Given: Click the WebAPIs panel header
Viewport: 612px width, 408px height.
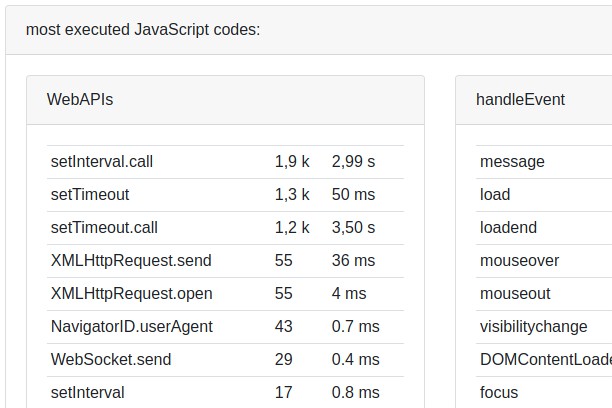Looking at the screenshot, I should (x=80, y=99).
